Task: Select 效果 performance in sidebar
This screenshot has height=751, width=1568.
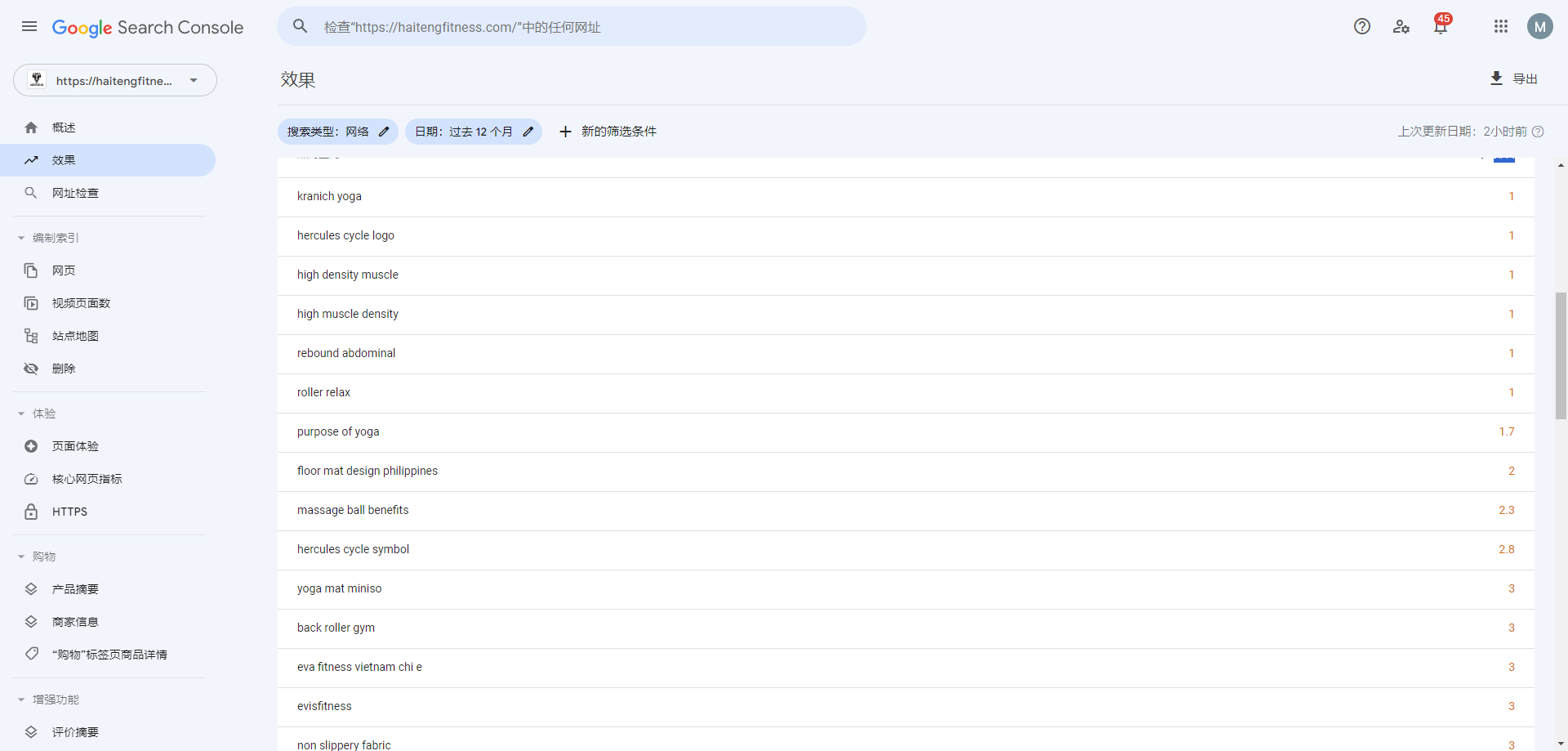Action: 108,160
